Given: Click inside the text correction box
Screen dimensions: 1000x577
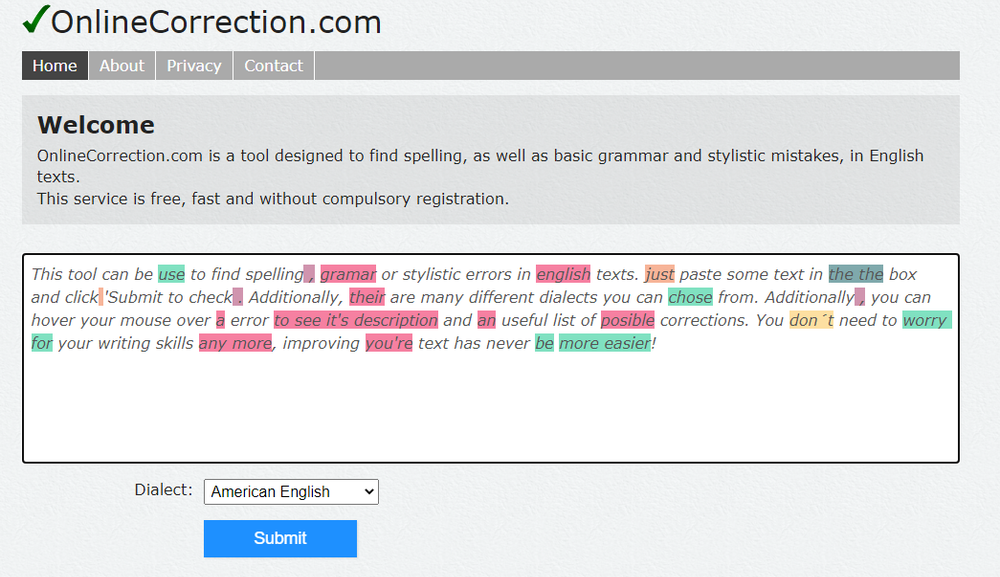Looking at the screenshot, I should pos(490,400).
